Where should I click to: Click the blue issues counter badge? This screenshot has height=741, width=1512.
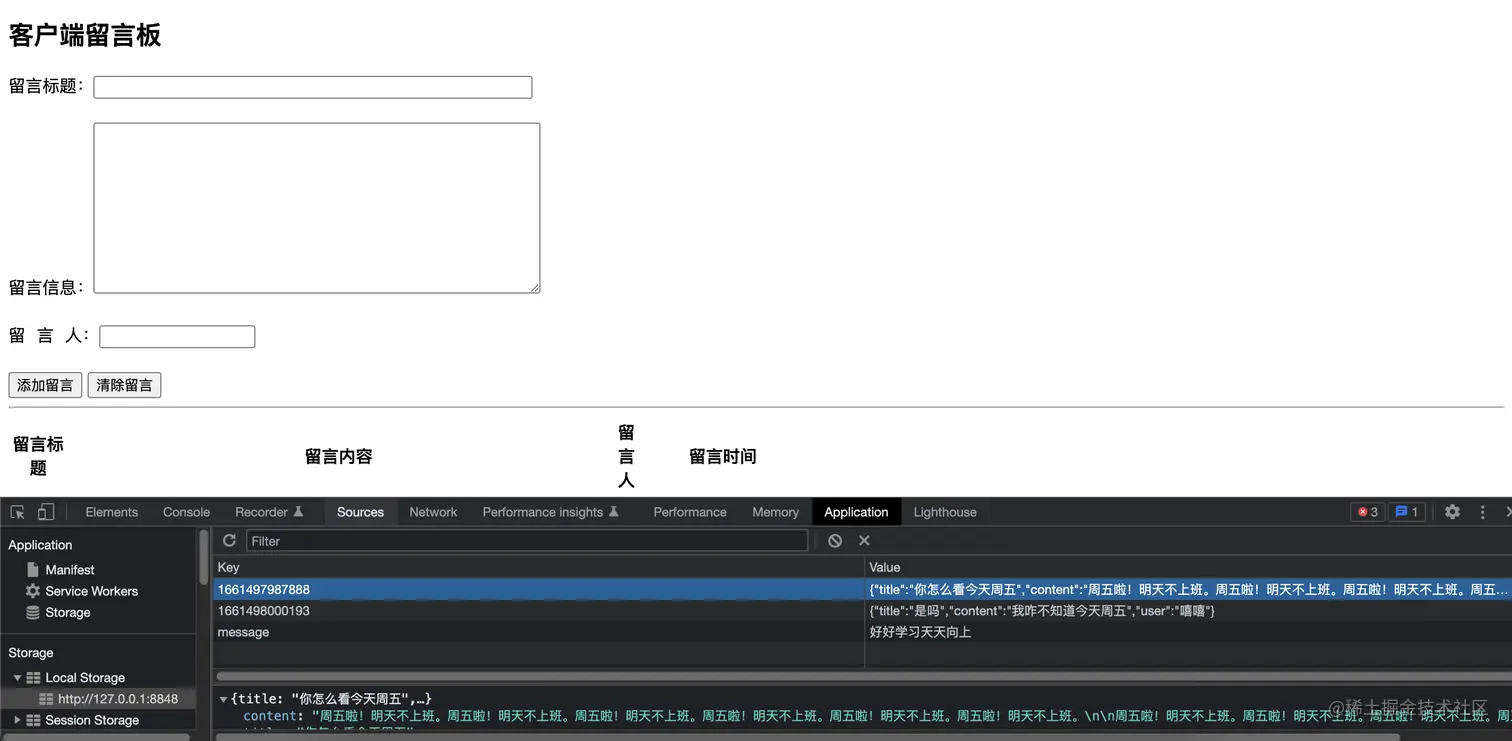(x=1406, y=512)
